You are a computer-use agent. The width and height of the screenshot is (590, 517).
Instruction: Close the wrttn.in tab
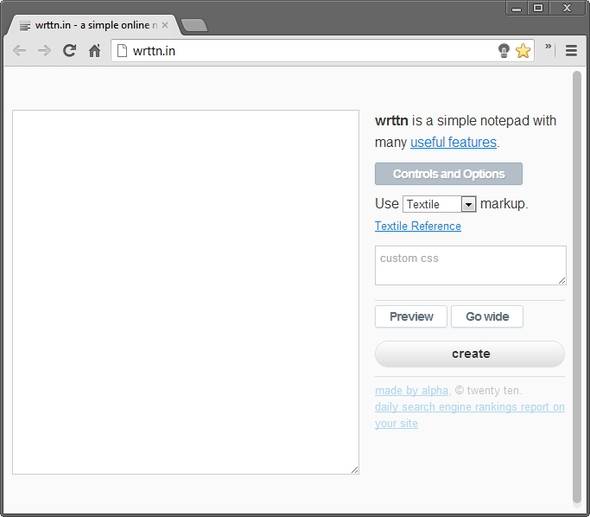(165, 25)
